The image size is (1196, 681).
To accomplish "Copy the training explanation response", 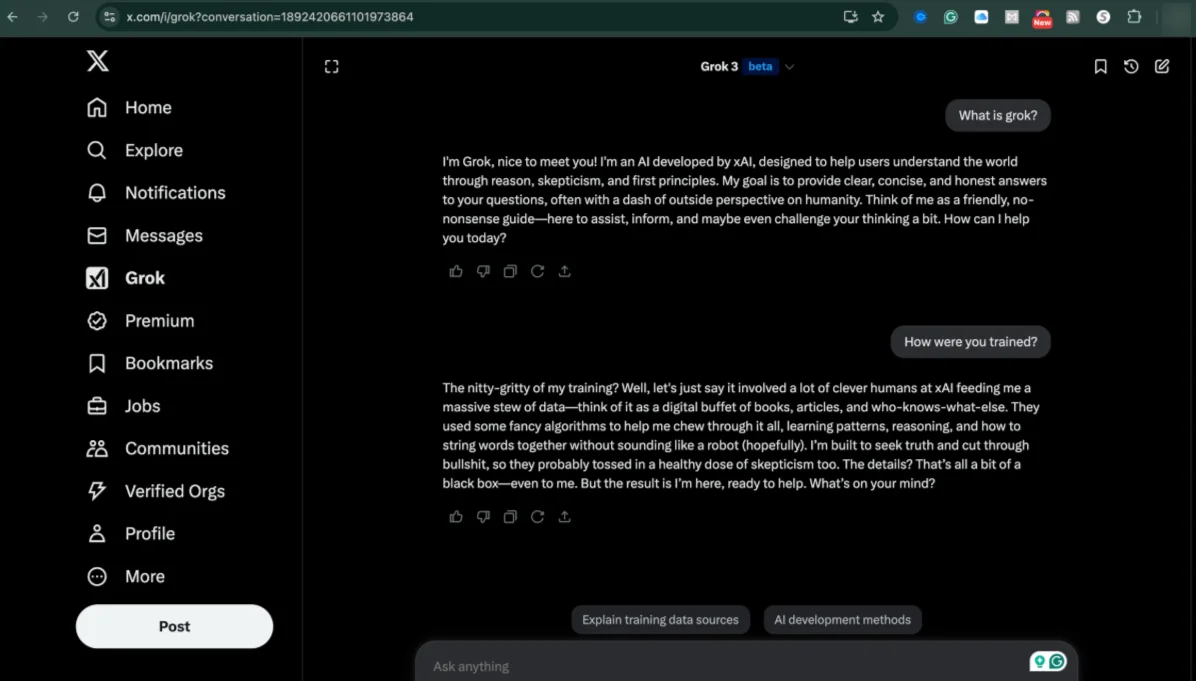I will tap(510, 517).
